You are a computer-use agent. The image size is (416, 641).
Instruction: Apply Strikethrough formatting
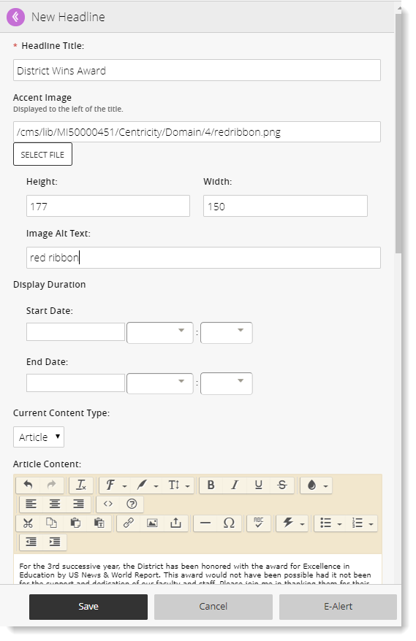pyautogui.click(x=282, y=485)
